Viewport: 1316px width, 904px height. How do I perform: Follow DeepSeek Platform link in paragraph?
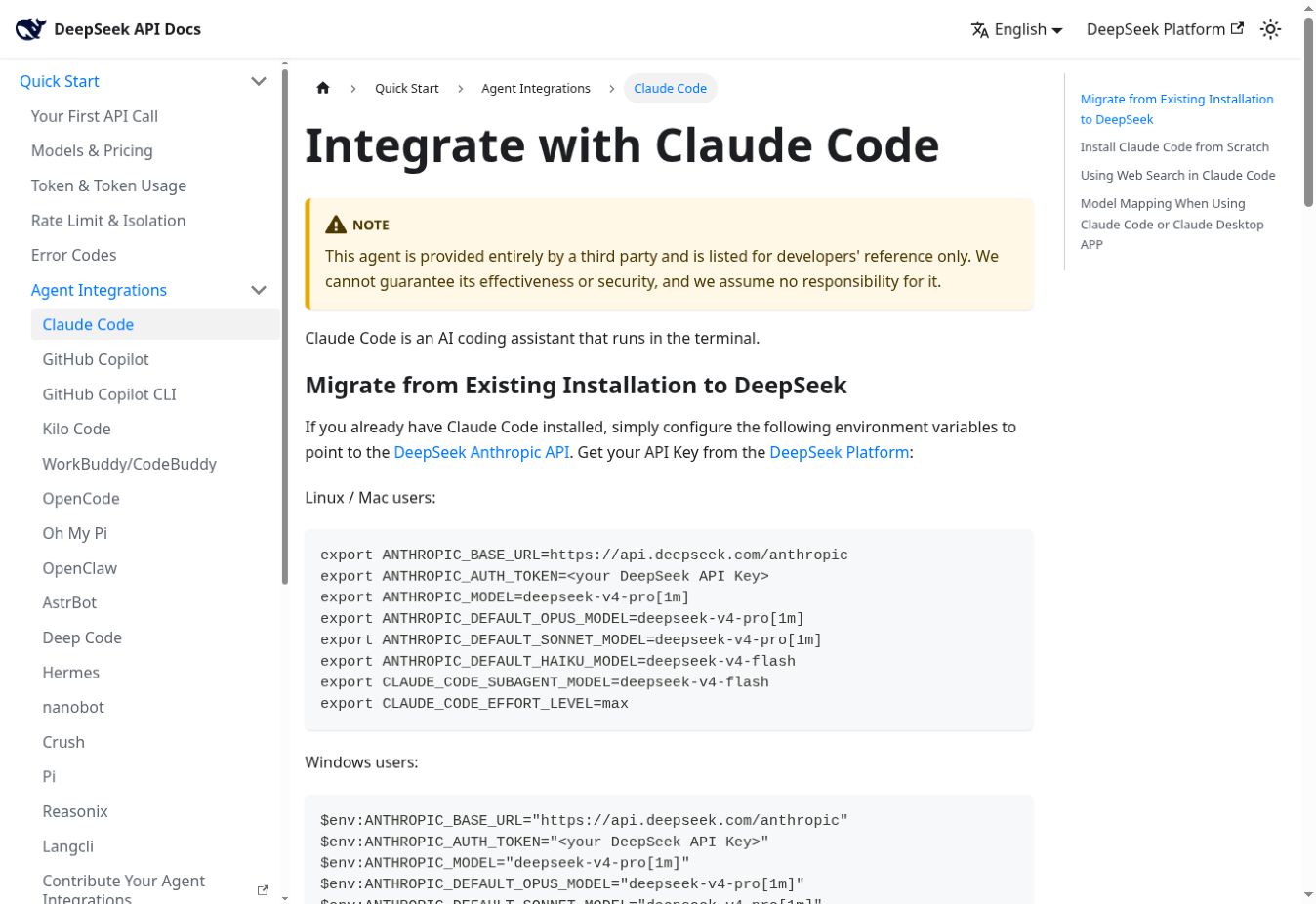click(x=840, y=452)
